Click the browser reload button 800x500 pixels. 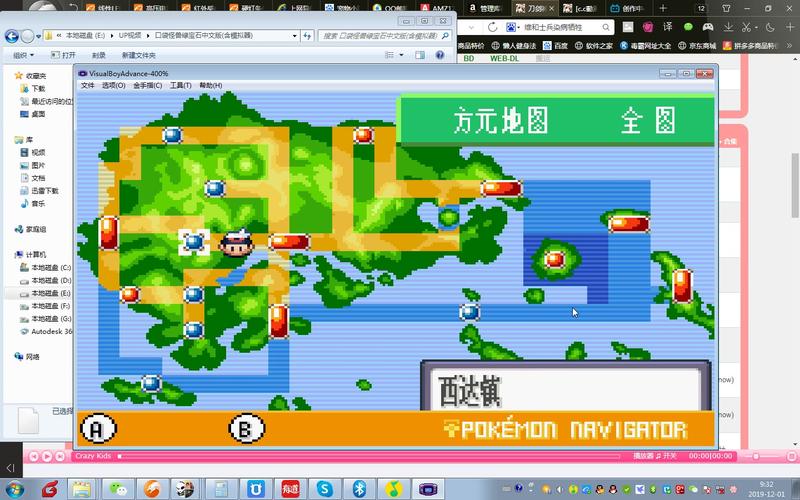[492, 27]
